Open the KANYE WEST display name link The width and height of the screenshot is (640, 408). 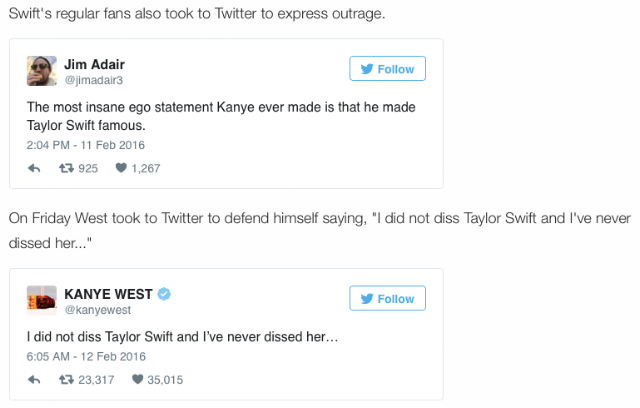[x=108, y=294]
